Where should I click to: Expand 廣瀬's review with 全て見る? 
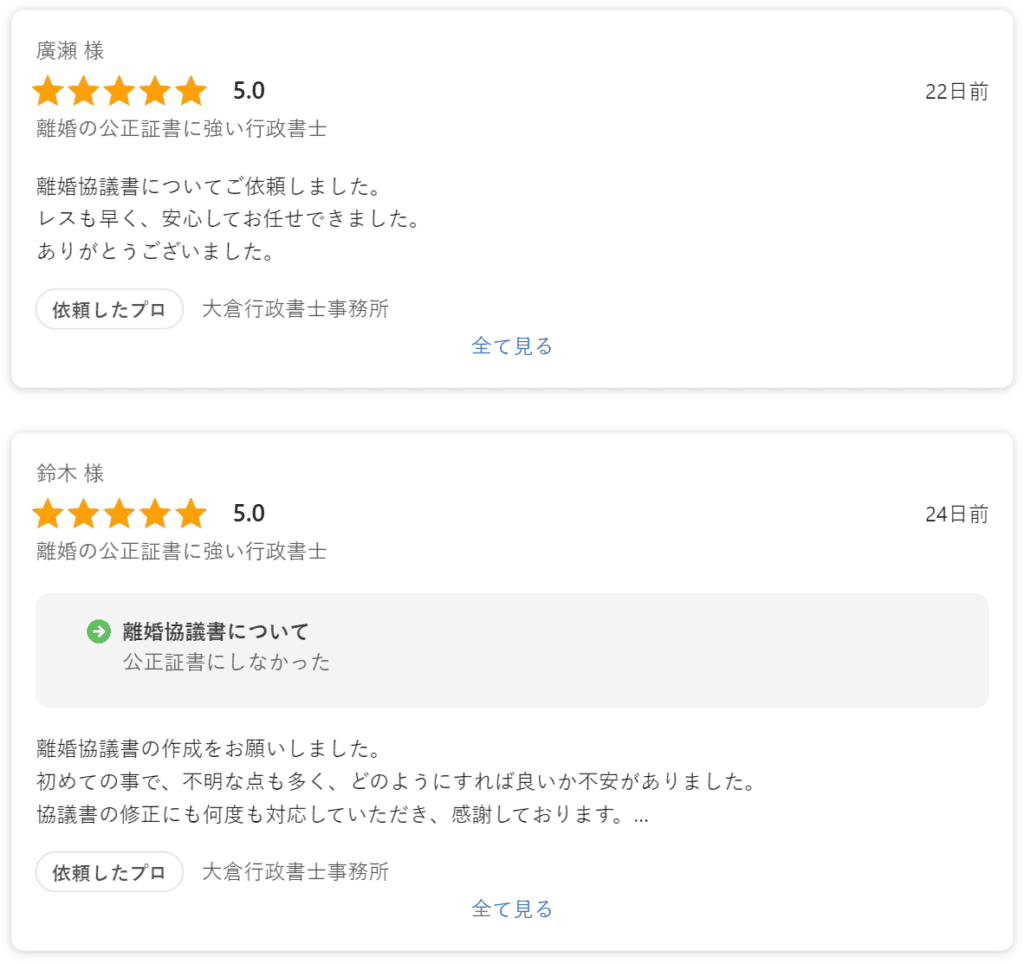(x=512, y=346)
